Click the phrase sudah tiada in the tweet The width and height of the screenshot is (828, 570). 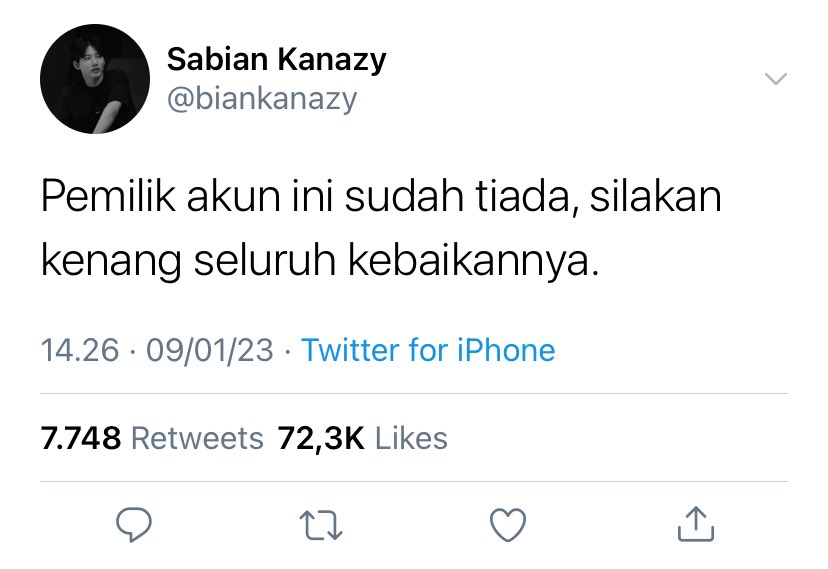coord(457,196)
